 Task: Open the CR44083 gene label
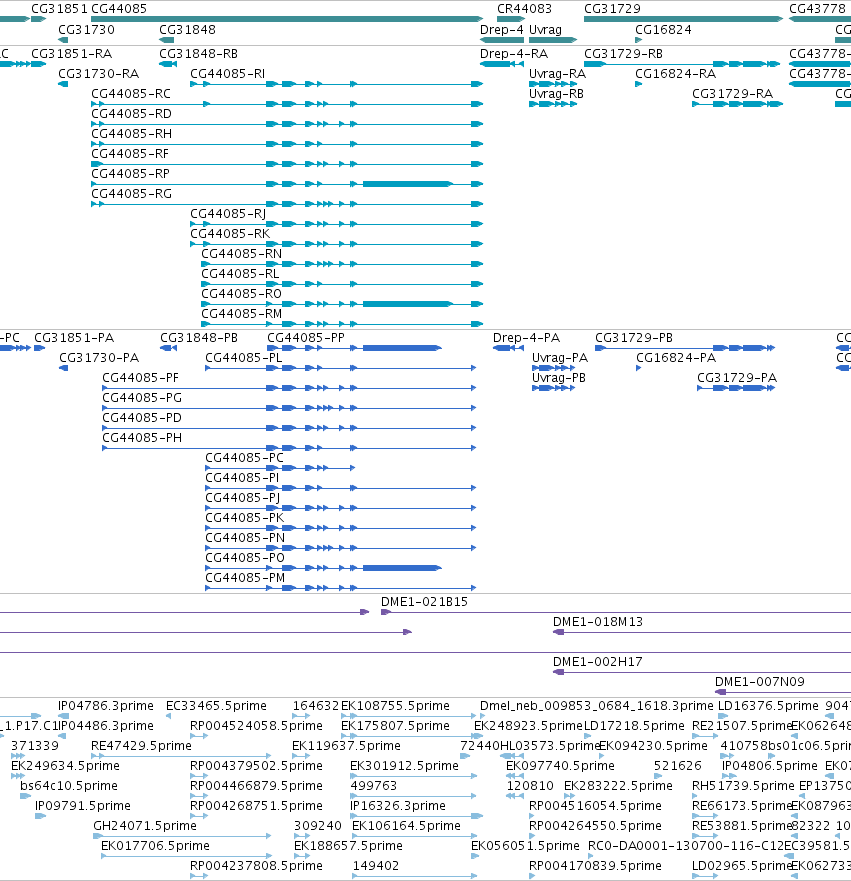(x=525, y=8)
